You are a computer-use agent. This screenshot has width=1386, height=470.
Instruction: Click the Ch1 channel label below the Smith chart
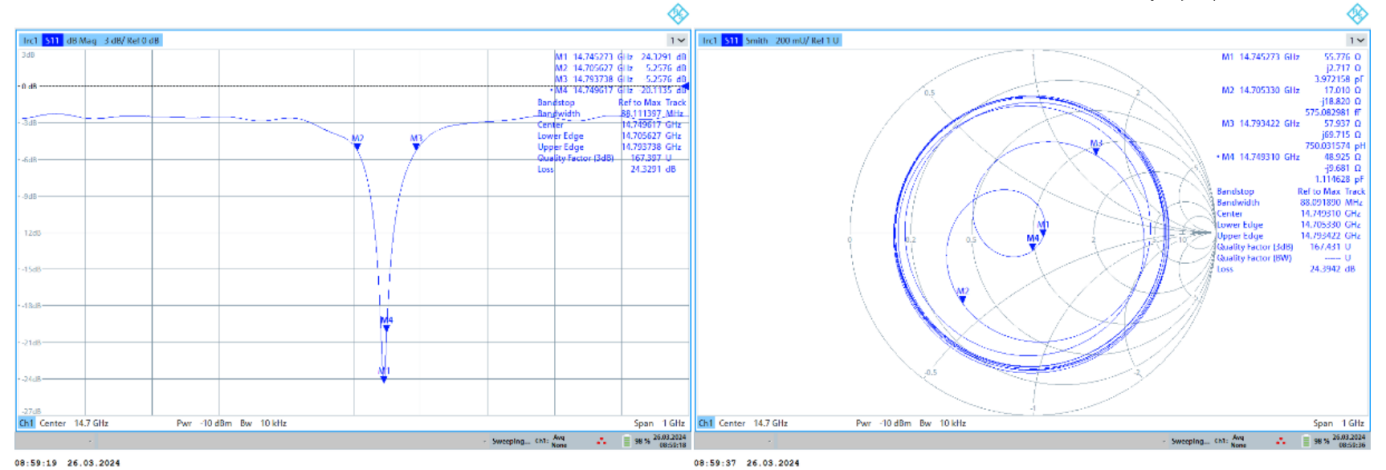tap(706, 424)
